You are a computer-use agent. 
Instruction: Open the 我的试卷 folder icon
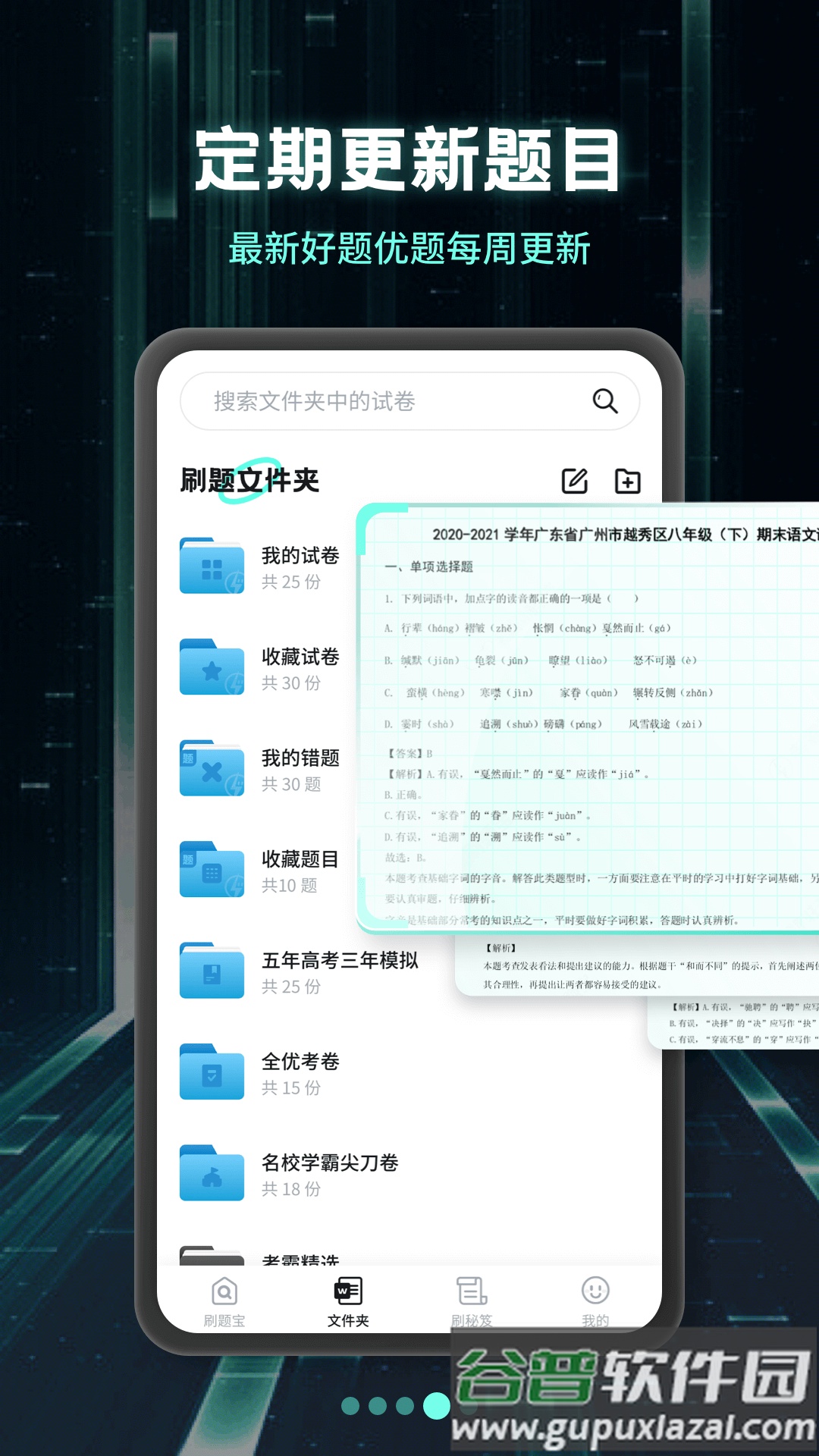(212, 566)
